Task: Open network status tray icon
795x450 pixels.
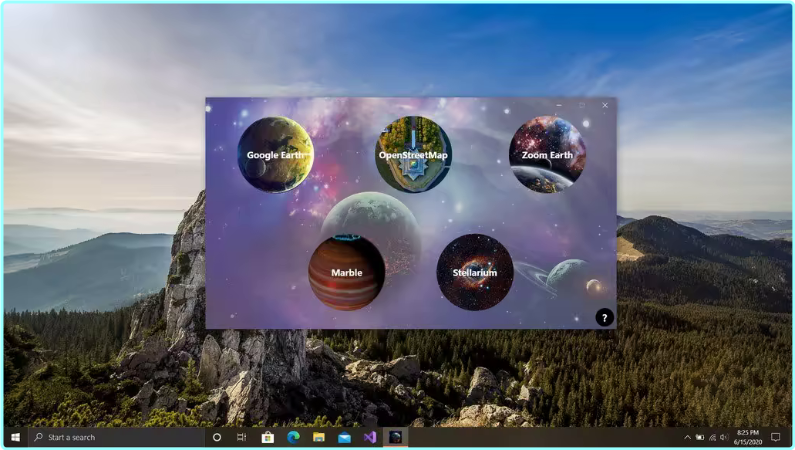Action: (x=712, y=437)
